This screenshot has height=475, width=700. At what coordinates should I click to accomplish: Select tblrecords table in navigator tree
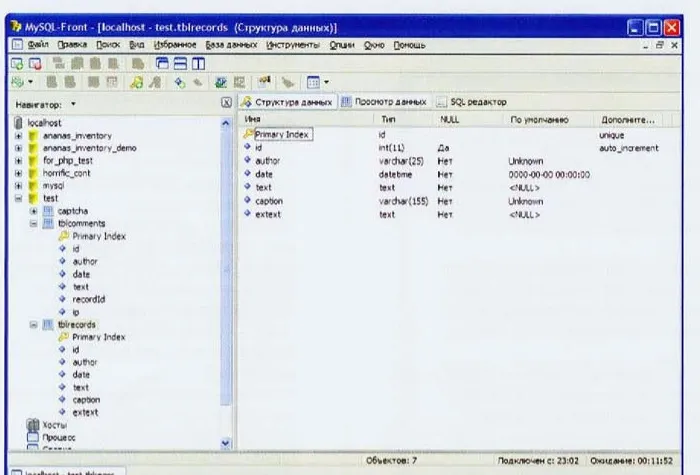(x=77, y=325)
